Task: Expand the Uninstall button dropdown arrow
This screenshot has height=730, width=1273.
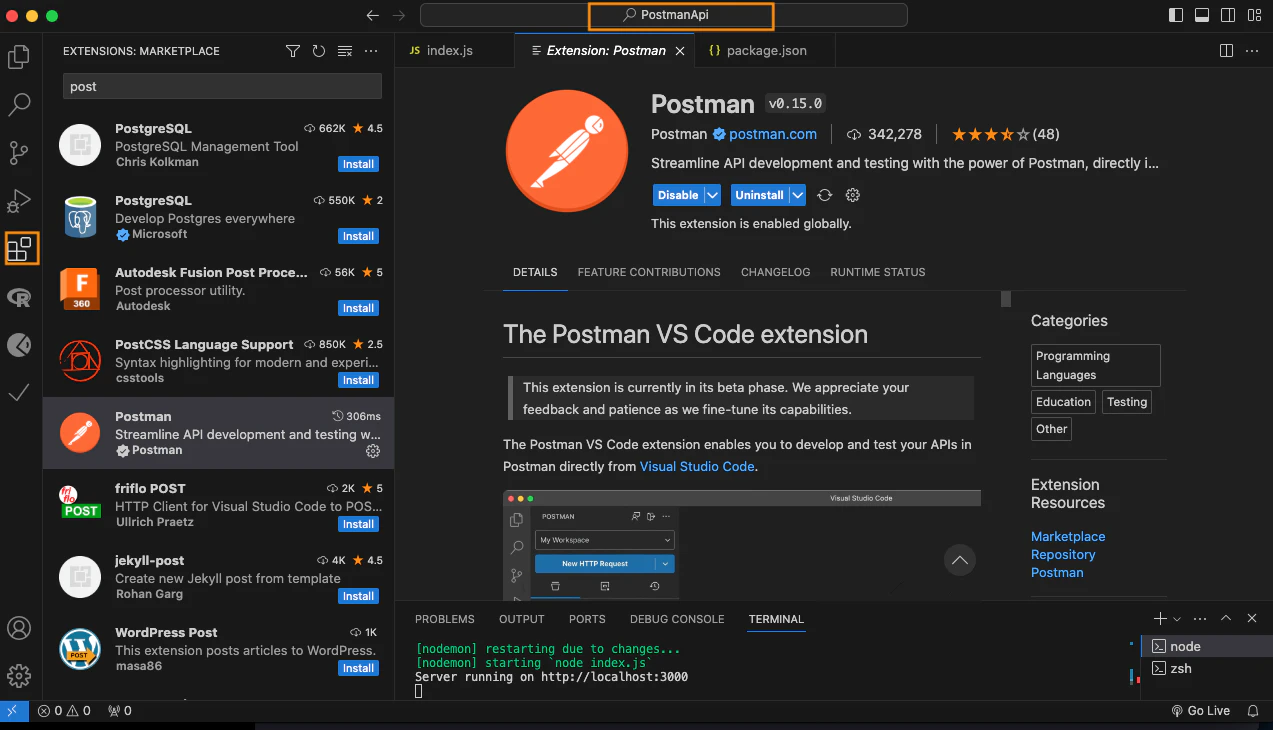Action: [x=798, y=195]
